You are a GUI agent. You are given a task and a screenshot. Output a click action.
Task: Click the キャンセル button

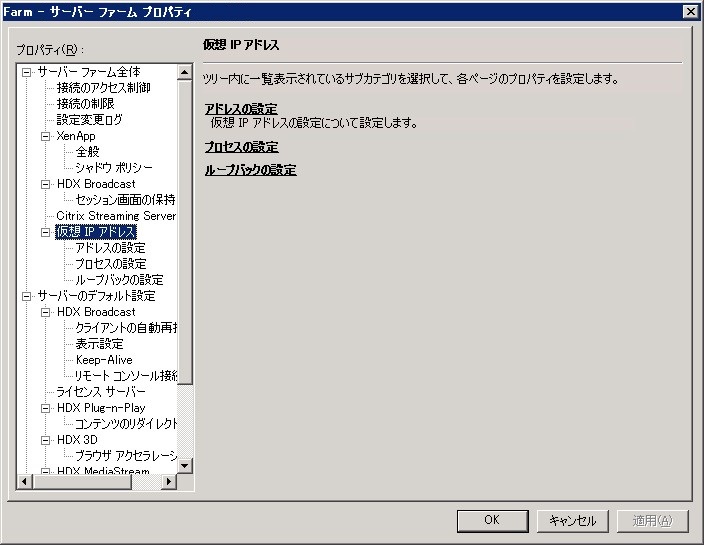click(x=572, y=520)
